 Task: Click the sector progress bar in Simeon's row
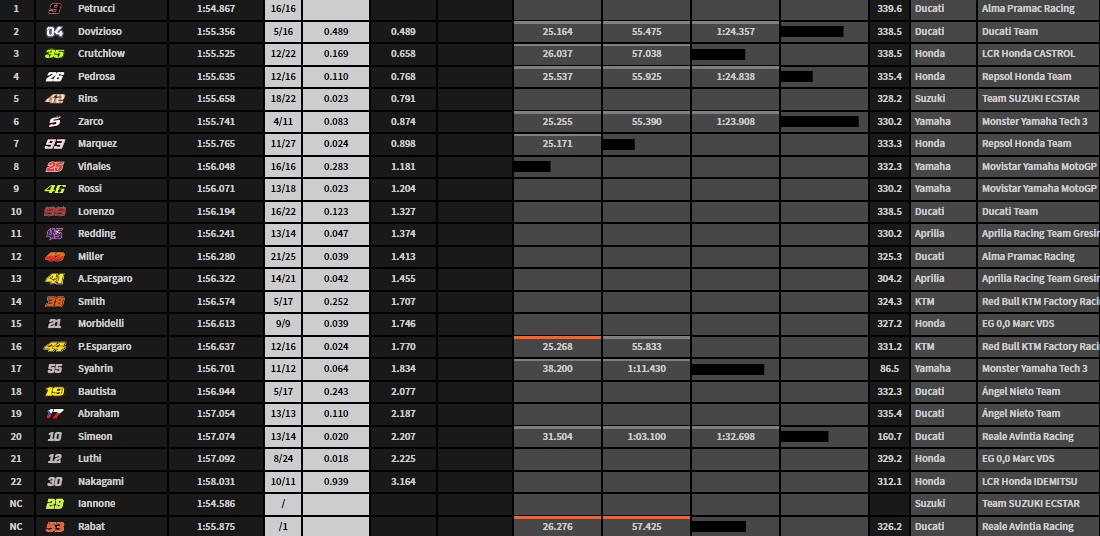click(x=805, y=436)
